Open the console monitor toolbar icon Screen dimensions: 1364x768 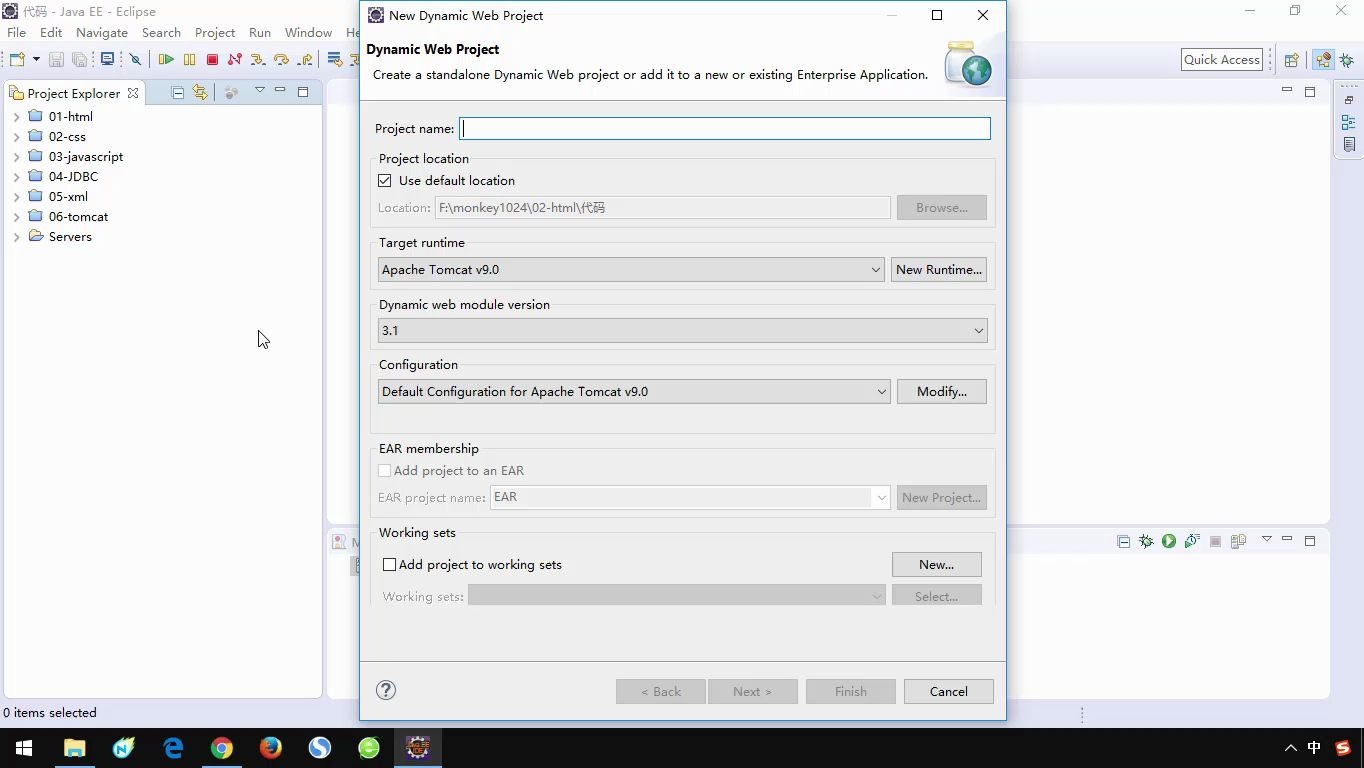click(x=107, y=60)
